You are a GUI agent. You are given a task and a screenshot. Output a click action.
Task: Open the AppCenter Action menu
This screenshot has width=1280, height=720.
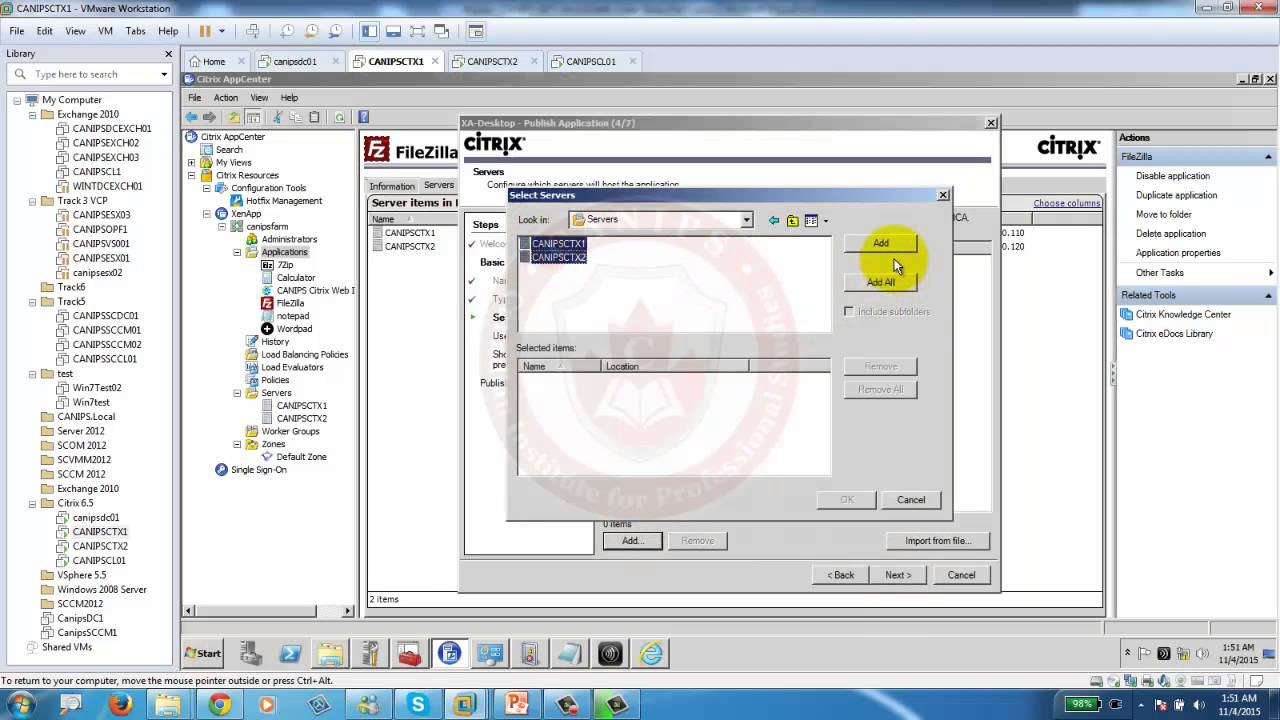tap(226, 98)
